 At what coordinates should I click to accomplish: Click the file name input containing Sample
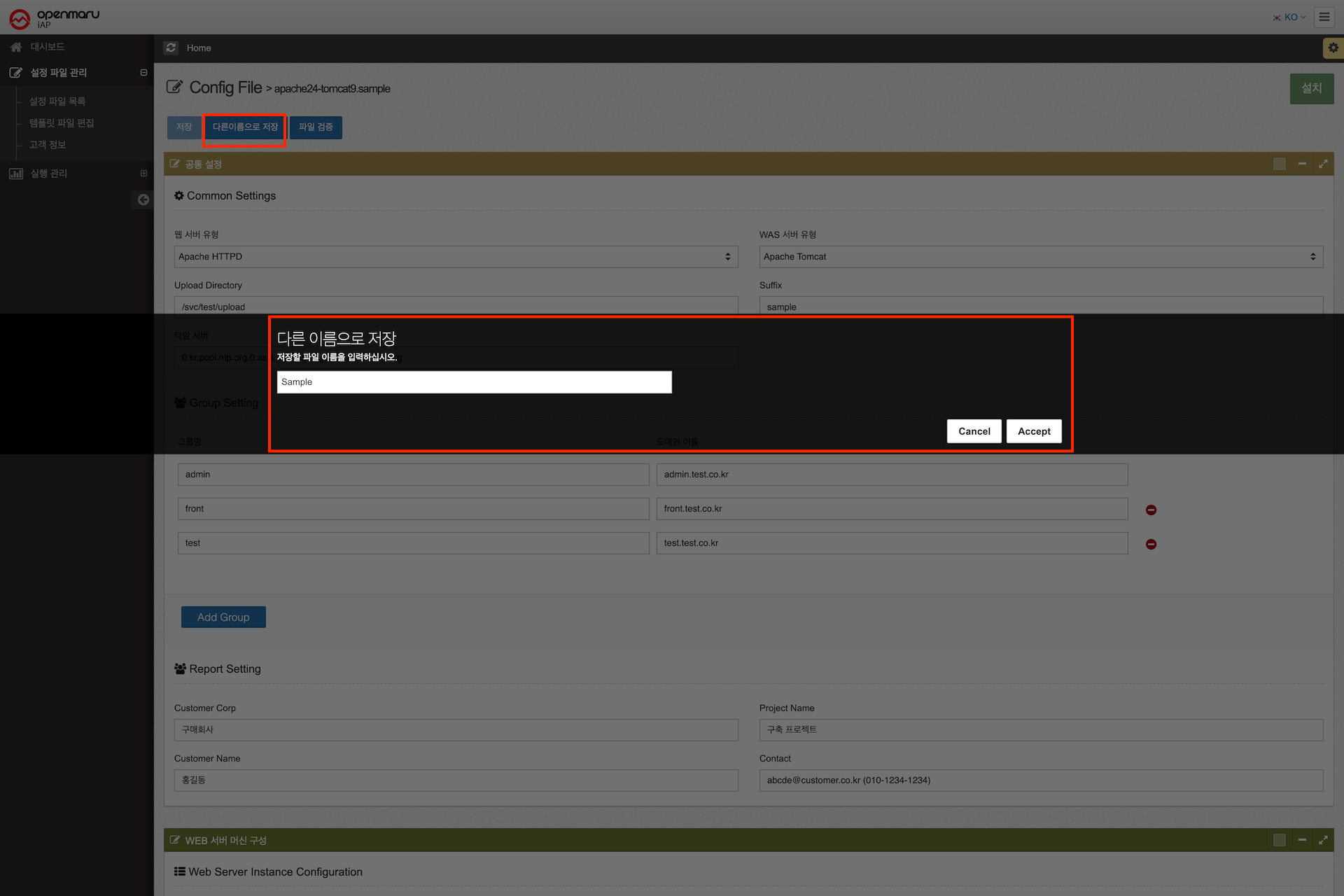pyautogui.click(x=474, y=382)
